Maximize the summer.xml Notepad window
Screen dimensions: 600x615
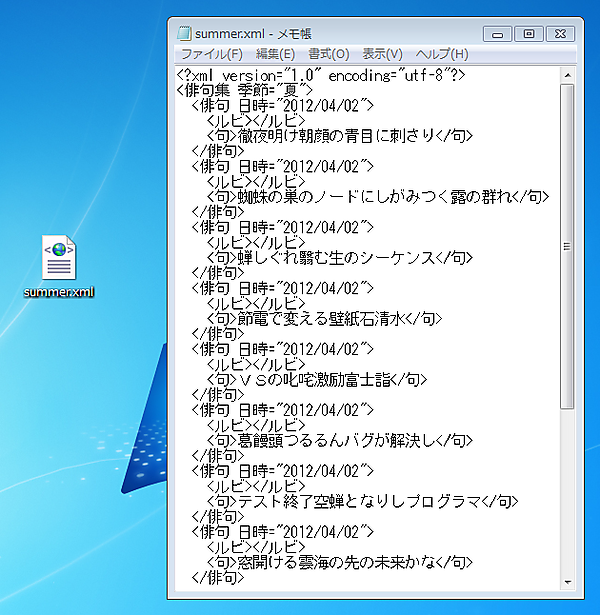(528, 34)
